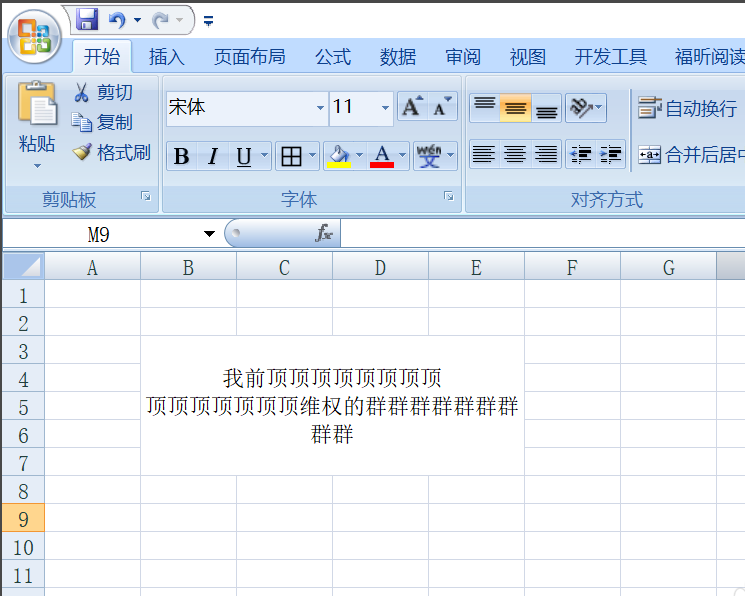Image resolution: width=745 pixels, height=596 pixels.
Task: Switch to the 公式 tab
Action: pos(333,57)
